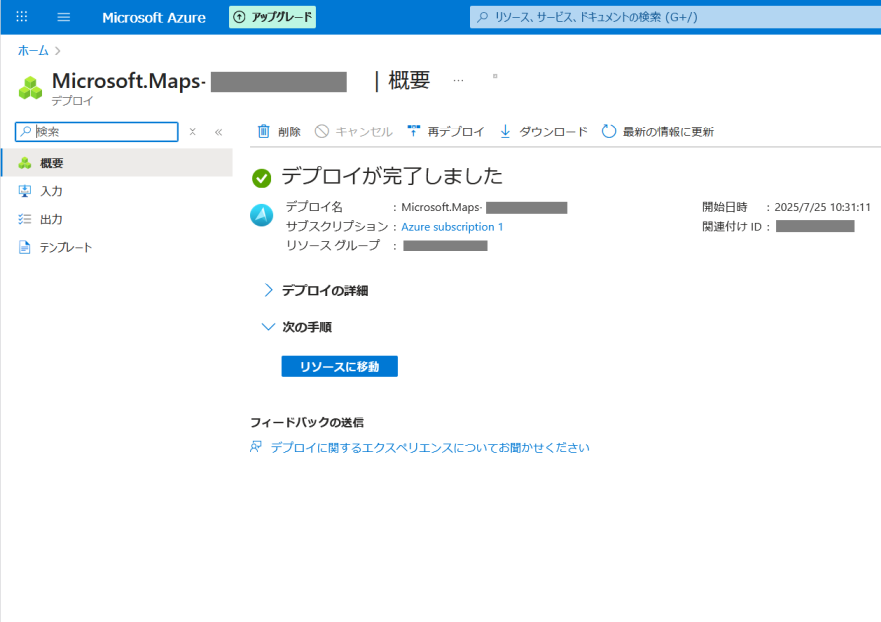Click the green cubes deployment icon

pos(30,88)
